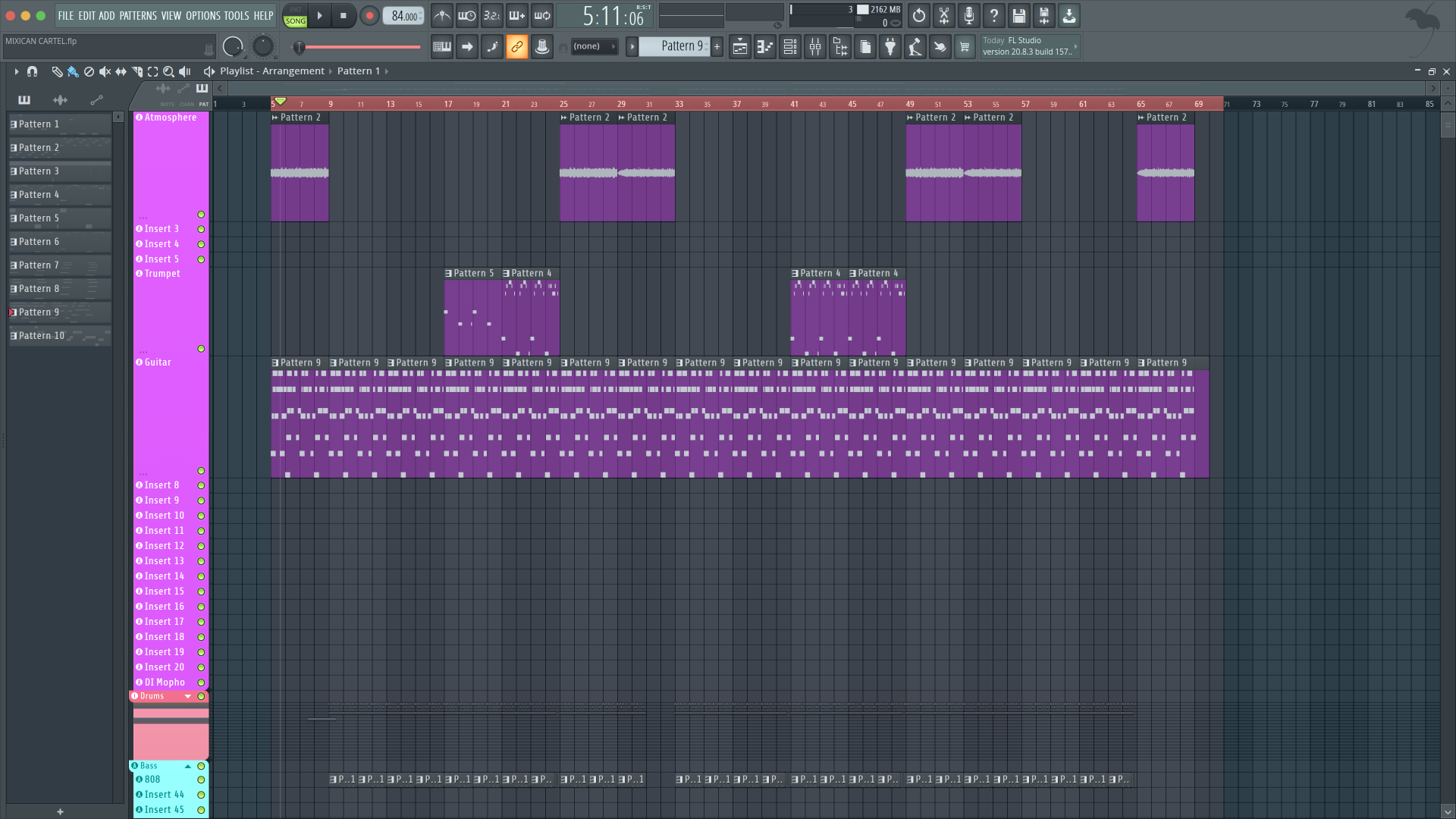Select the Slip tool
This screenshot has width=1456, height=819.
pos(121,71)
